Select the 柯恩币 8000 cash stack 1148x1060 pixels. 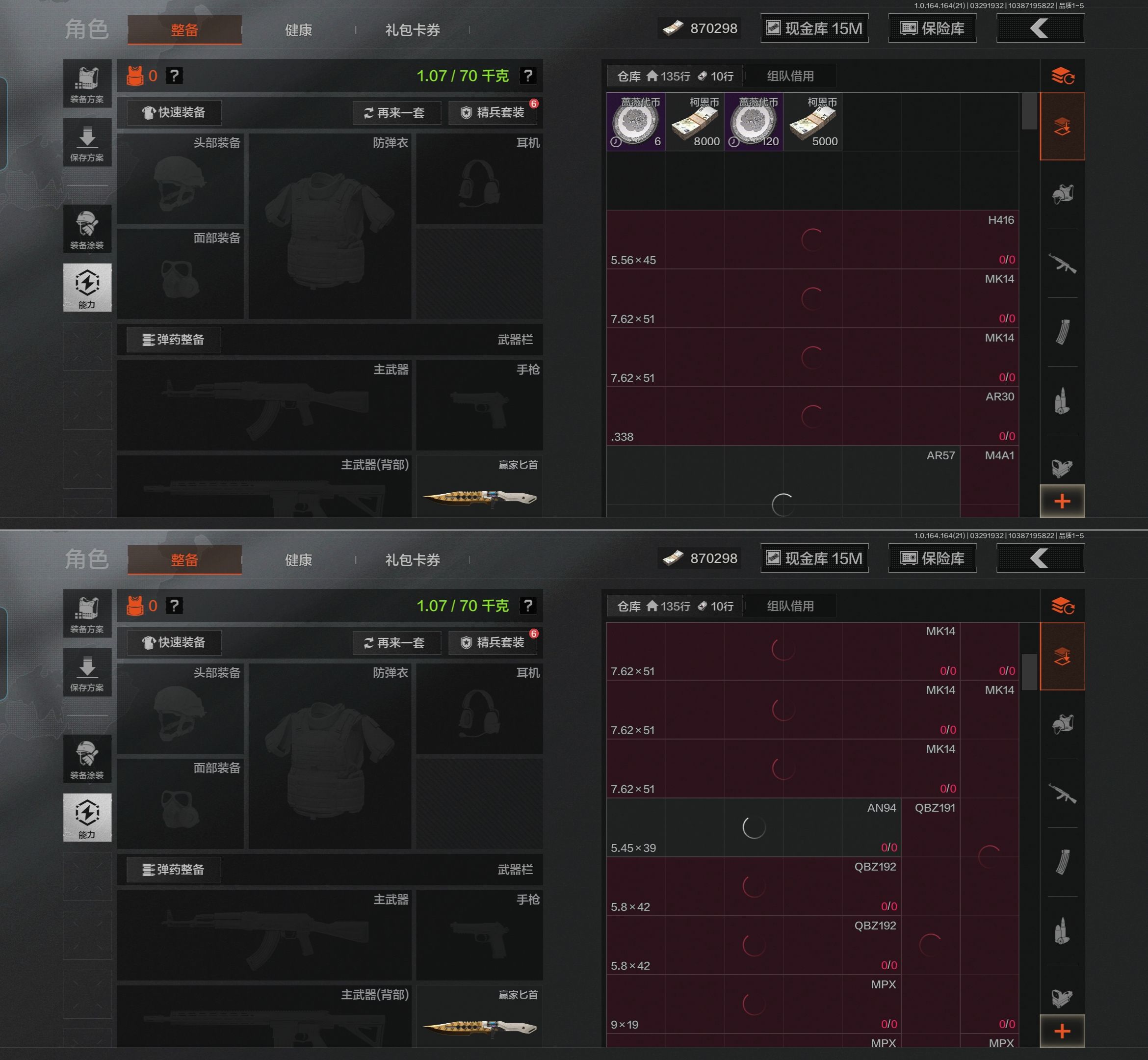click(x=695, y=122)
